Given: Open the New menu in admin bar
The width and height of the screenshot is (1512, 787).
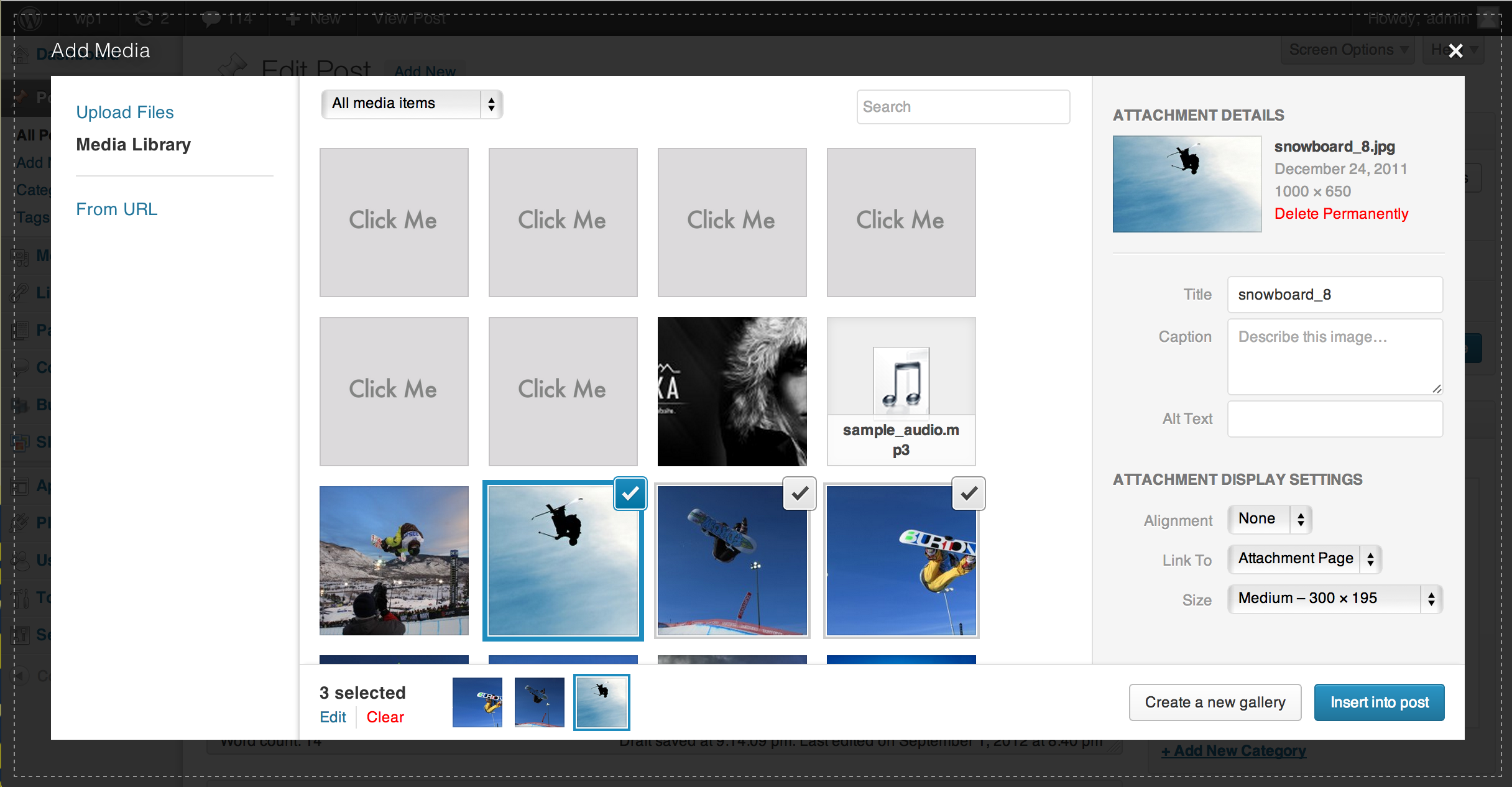Looking at the screenshot, I should click(314, 19).
